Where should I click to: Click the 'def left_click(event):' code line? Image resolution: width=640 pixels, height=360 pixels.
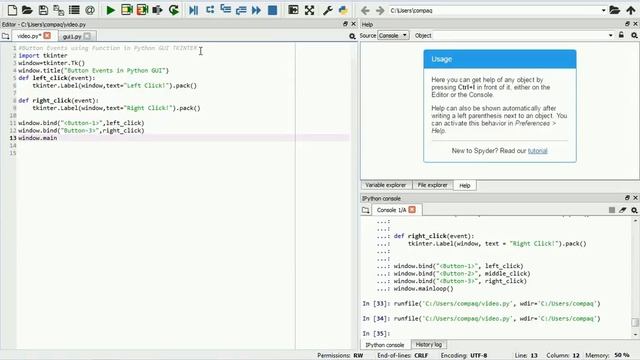(x=56, y=78)
